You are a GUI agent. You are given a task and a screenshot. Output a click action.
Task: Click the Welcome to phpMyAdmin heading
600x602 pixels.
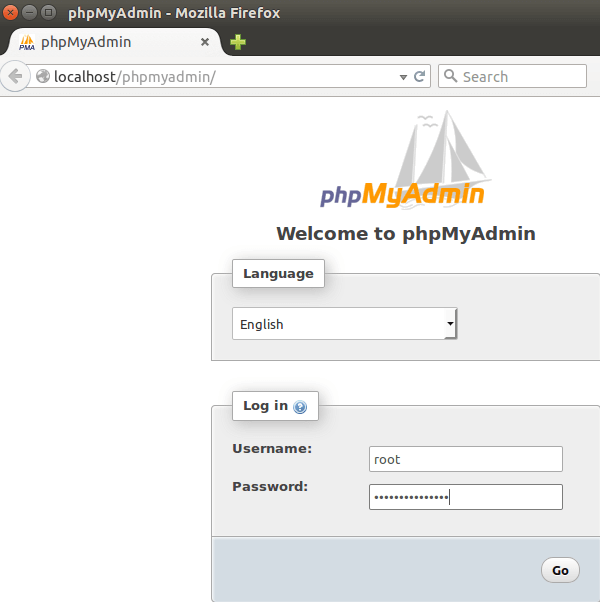point(406,233)
